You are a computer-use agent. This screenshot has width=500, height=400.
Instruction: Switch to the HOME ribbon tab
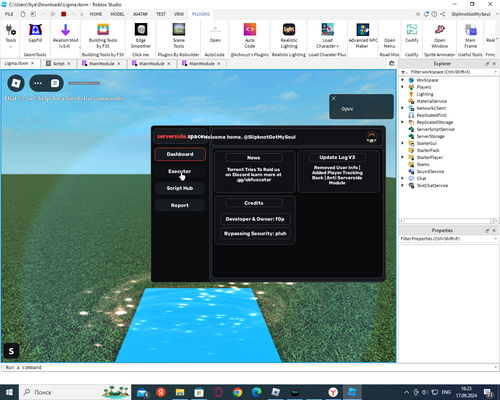[x=96, y=14]
